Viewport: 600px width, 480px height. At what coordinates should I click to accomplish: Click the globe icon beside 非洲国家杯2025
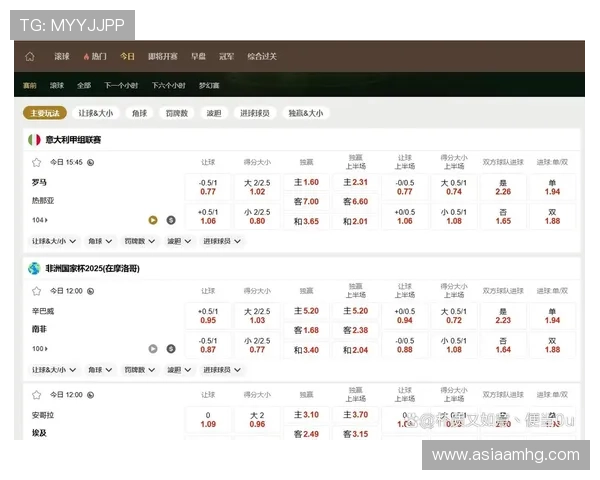(34, 268)
